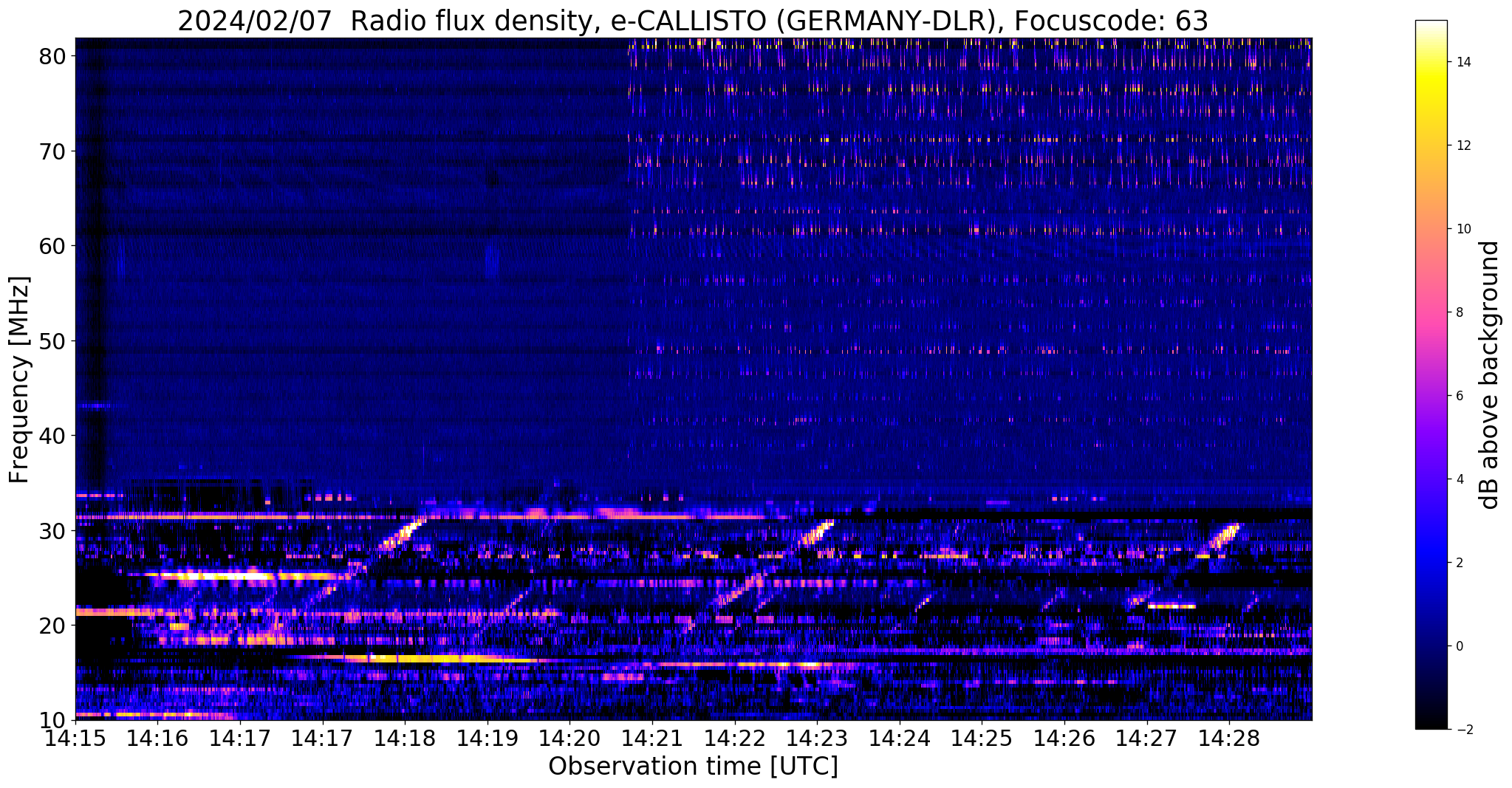Click the 4 dB colorbar tick label
Image resolution: width=1512 pixels, height=788 pixels.
pos(1460,479)
